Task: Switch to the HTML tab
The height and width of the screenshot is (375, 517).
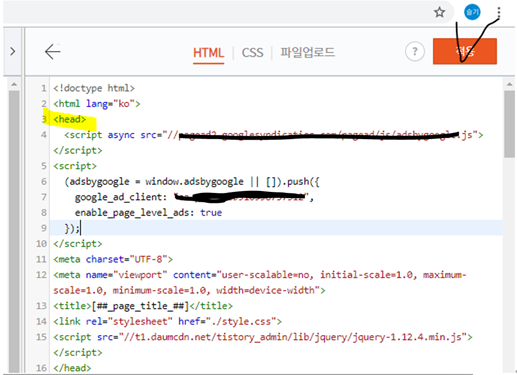Action: (208, 53)
